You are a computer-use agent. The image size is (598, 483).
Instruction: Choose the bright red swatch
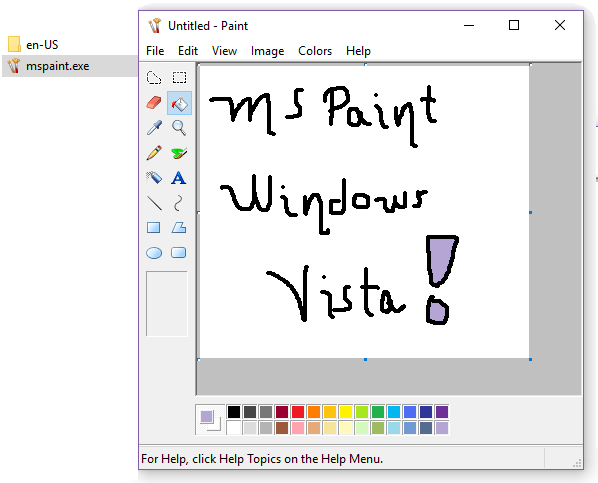click(x=298, y=412)
